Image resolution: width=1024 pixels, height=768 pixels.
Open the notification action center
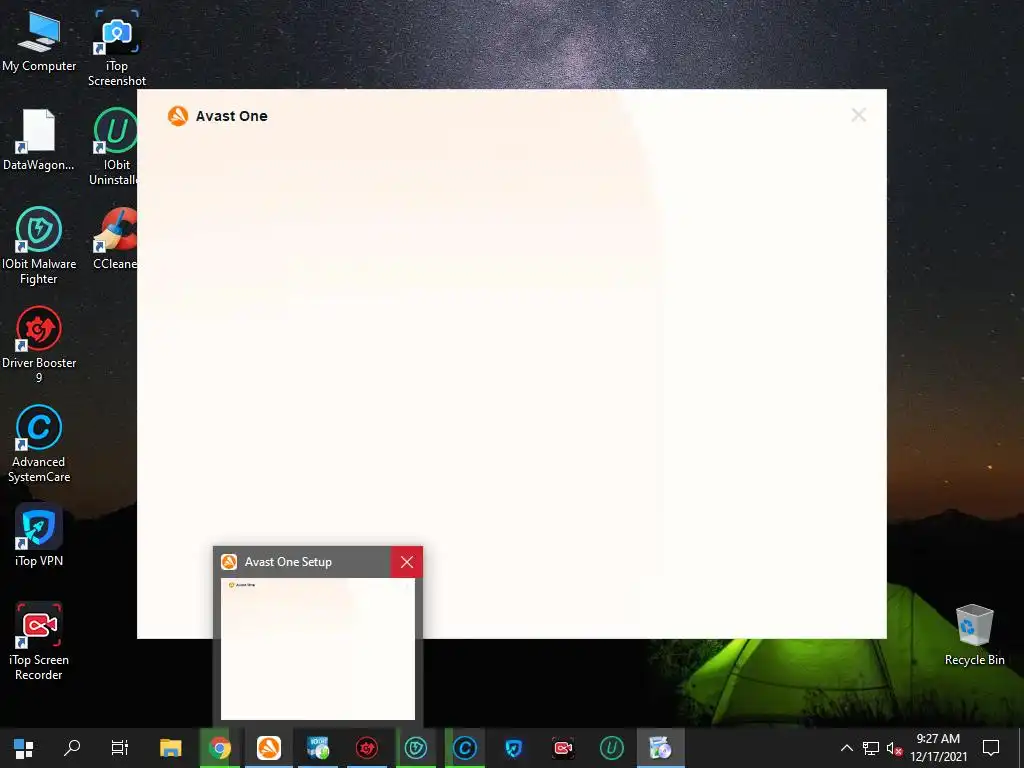click(991, 748)
